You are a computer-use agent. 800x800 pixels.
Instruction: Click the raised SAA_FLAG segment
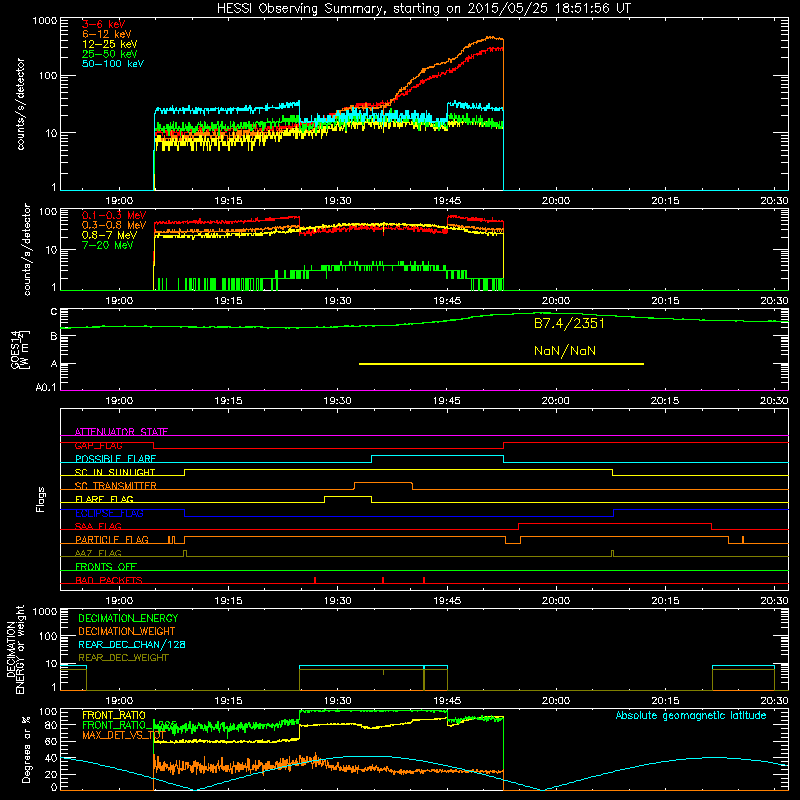click(x=615, y=523)
